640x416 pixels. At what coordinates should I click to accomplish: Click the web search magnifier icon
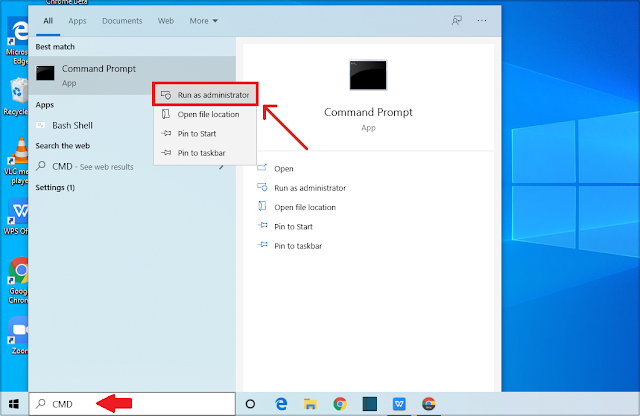tap(41, 166)
